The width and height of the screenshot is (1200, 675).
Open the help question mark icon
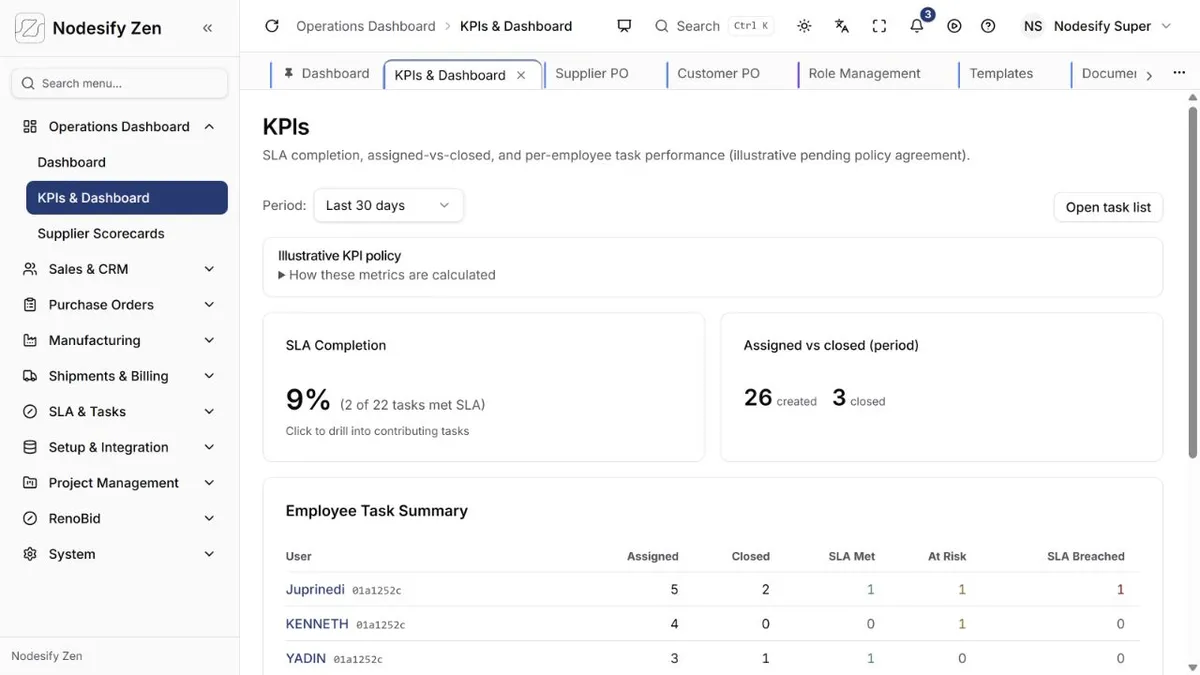click(x=988, y=26)
